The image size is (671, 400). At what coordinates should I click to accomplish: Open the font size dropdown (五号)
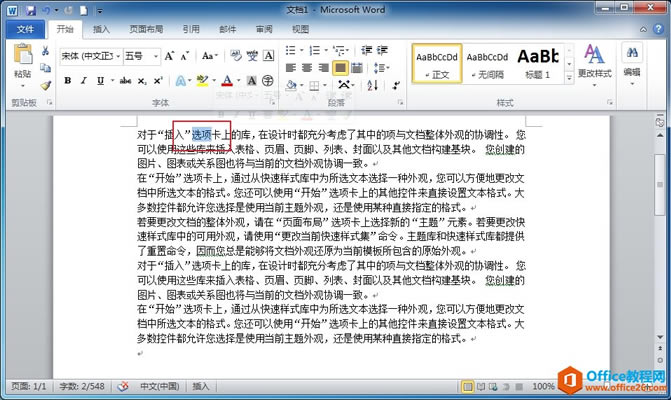(x=156, y=56)
